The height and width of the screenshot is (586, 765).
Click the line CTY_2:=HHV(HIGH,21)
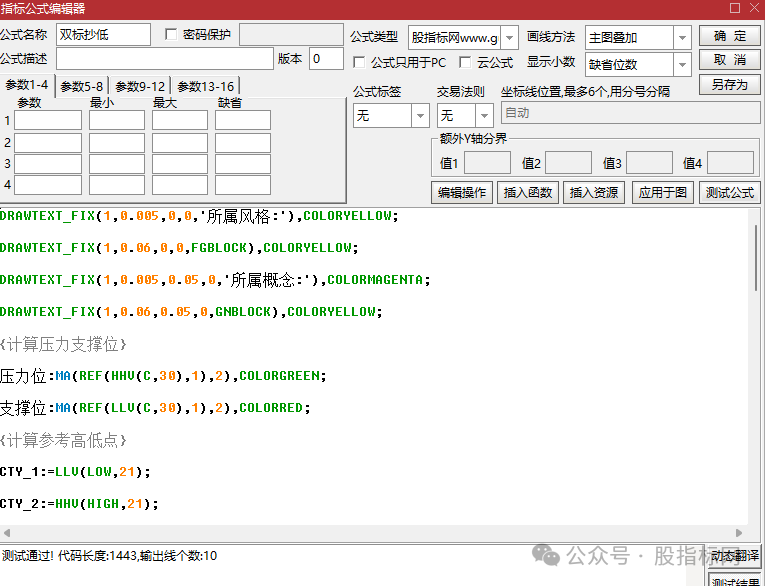click(x=79, y=504)
